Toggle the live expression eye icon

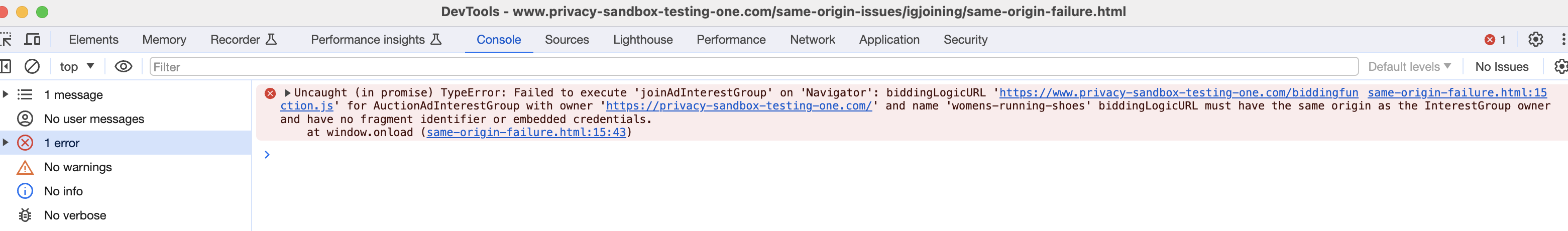[124, 66]
